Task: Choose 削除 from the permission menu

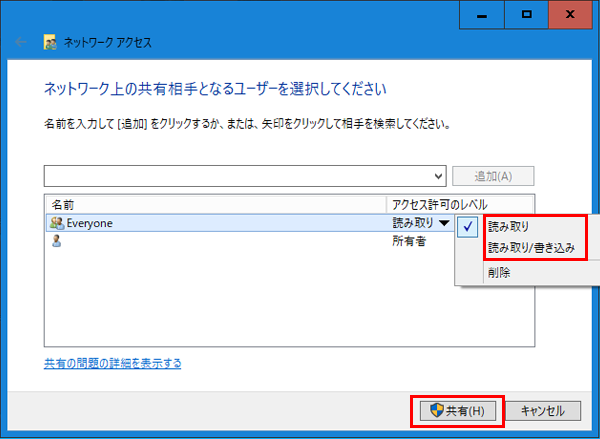Action: 499,273
